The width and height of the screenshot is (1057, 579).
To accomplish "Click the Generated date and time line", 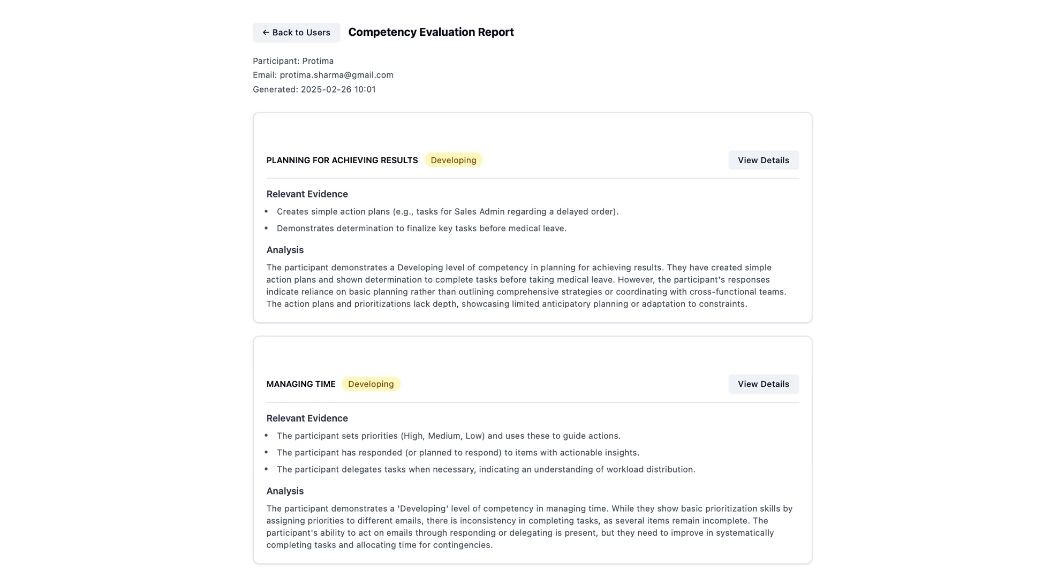I will coord(314,89).
